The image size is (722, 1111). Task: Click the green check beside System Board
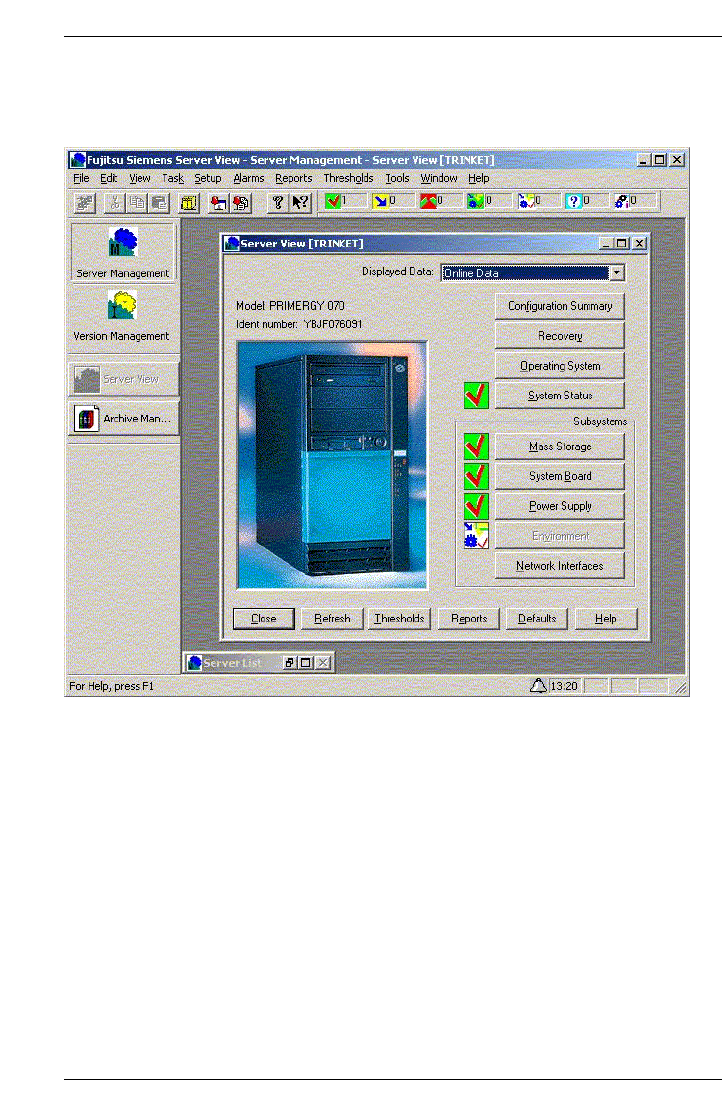point(476,476)
